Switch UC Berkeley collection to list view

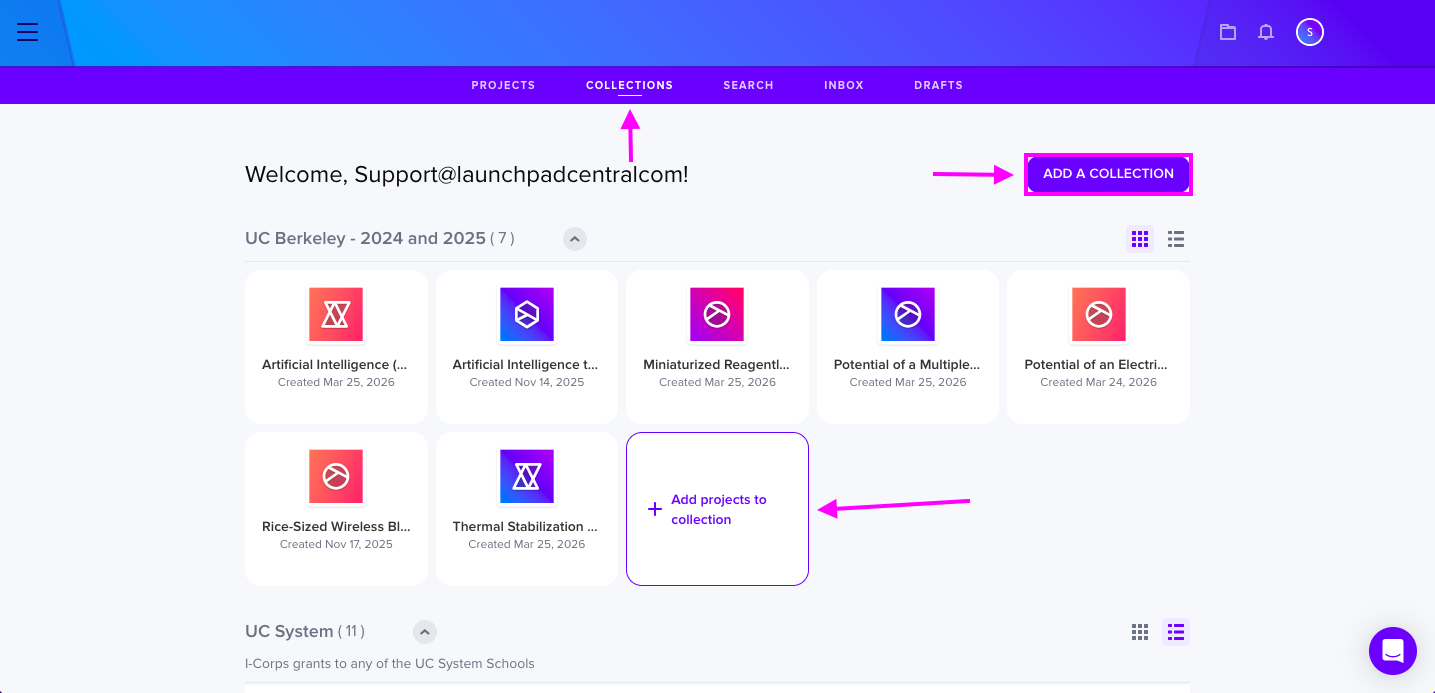click(1176, 239)
